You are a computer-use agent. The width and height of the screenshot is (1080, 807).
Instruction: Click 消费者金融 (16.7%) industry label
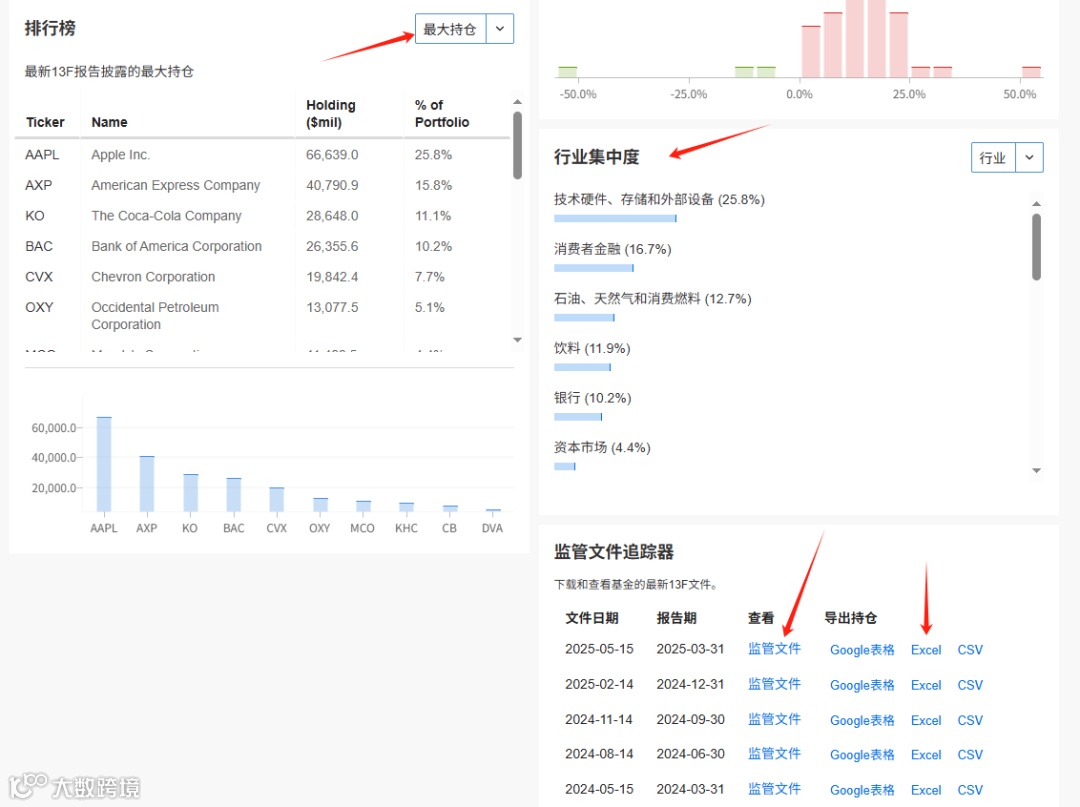click(612, 249)
